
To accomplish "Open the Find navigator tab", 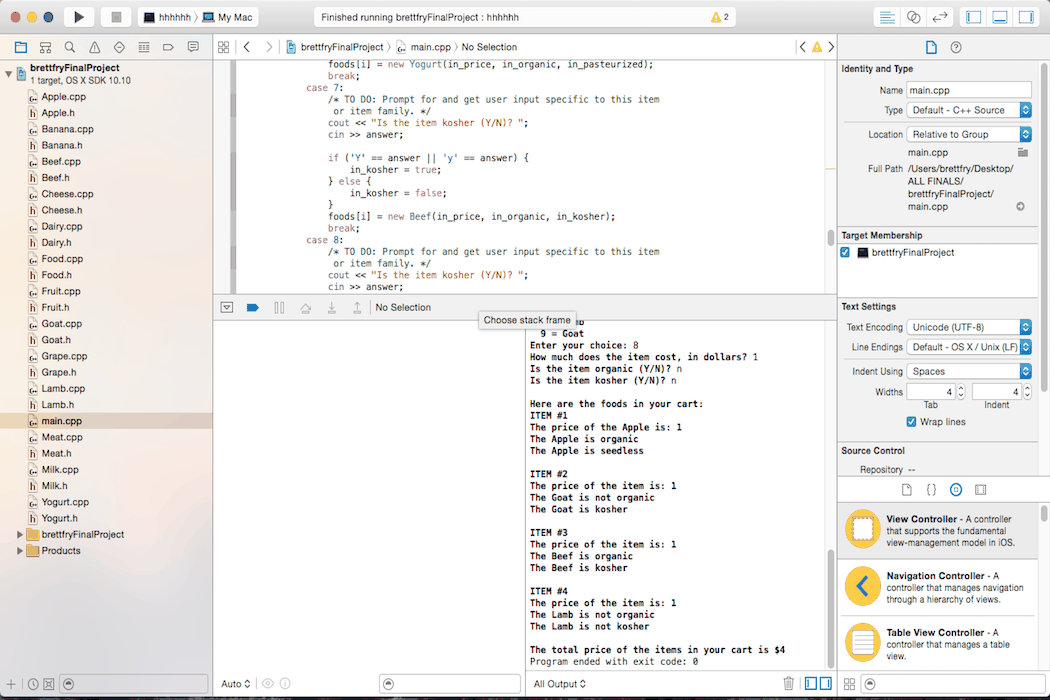I will [70, 47].
